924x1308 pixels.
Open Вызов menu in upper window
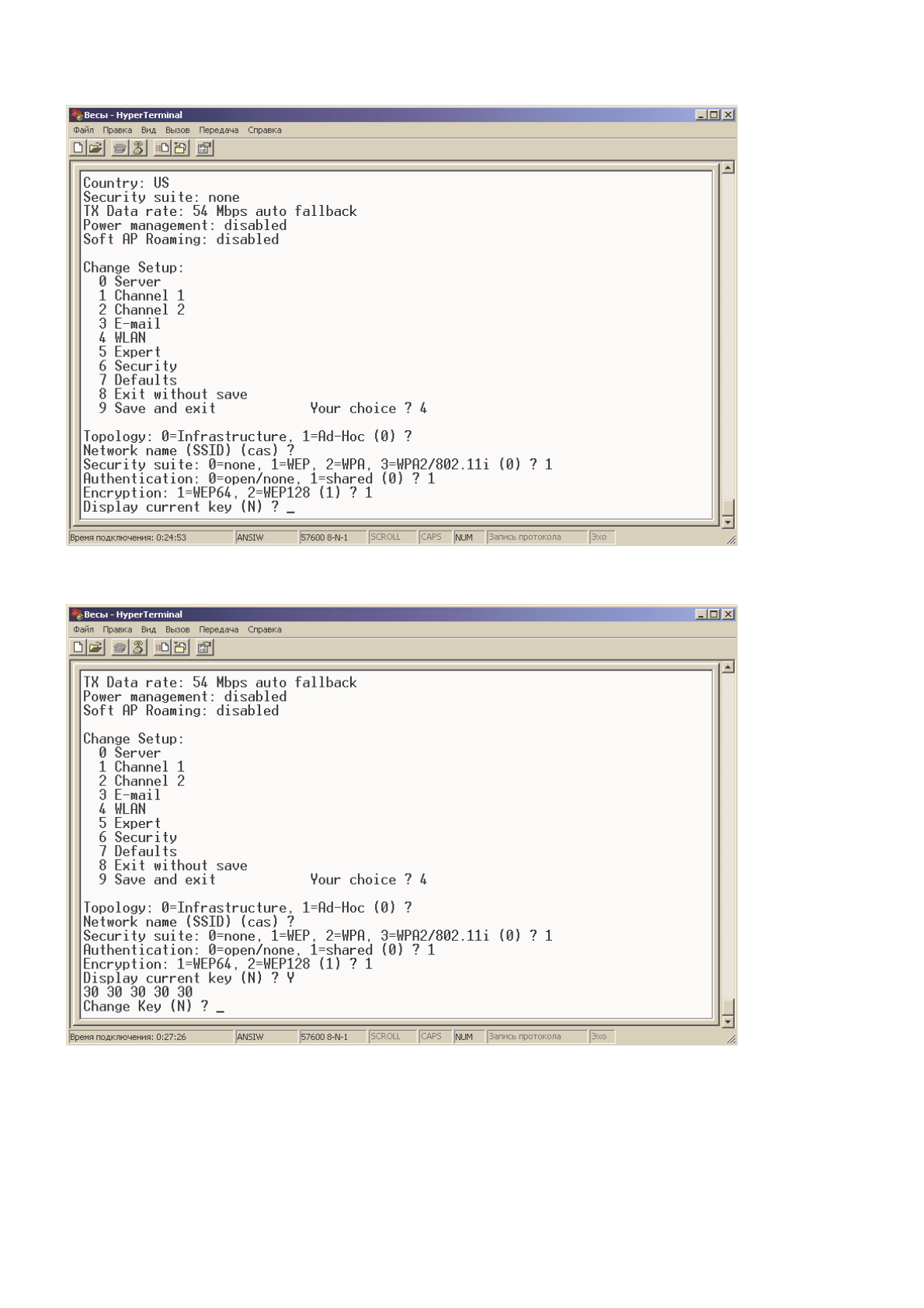[178, 130]
